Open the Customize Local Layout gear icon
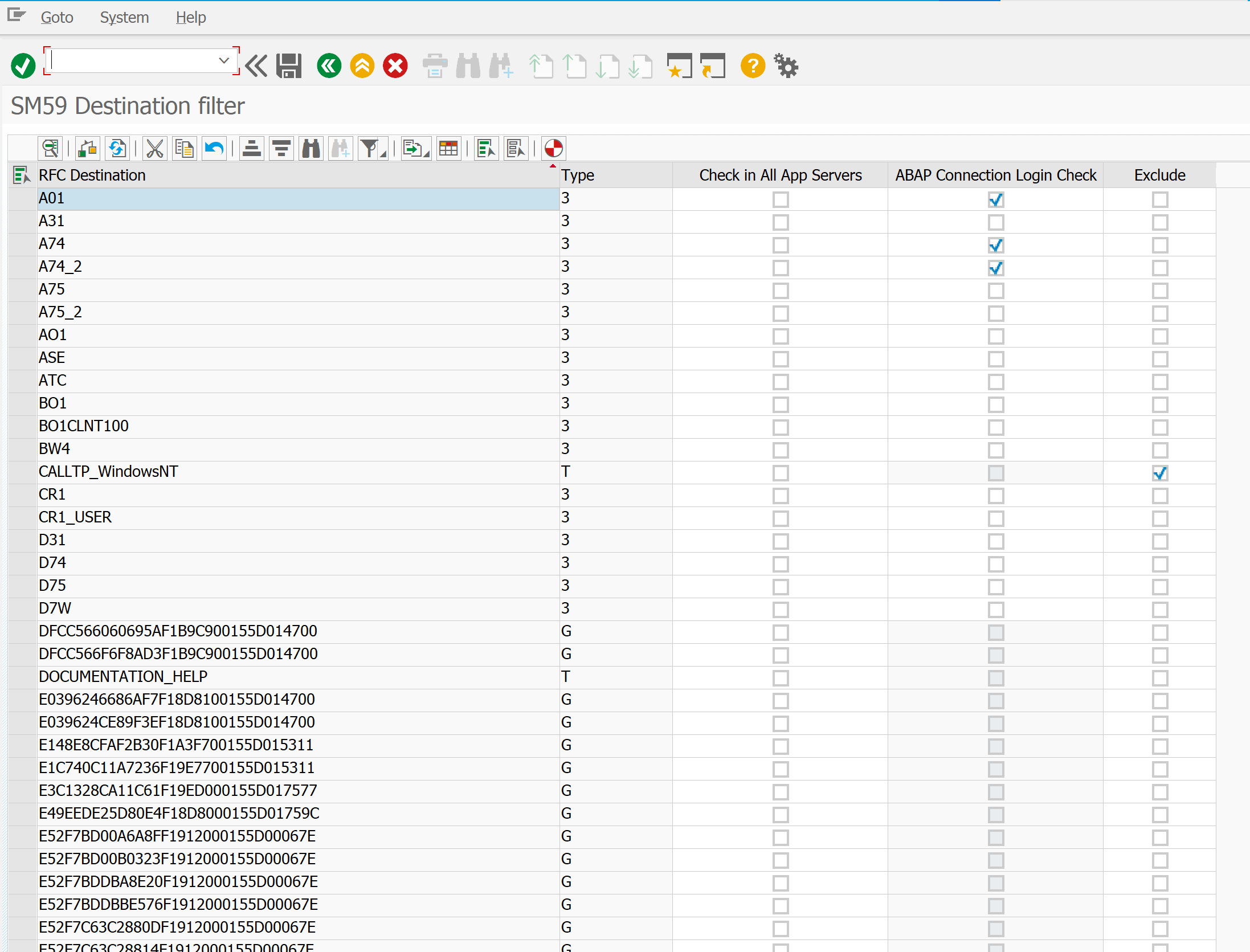 pos(786,66)
